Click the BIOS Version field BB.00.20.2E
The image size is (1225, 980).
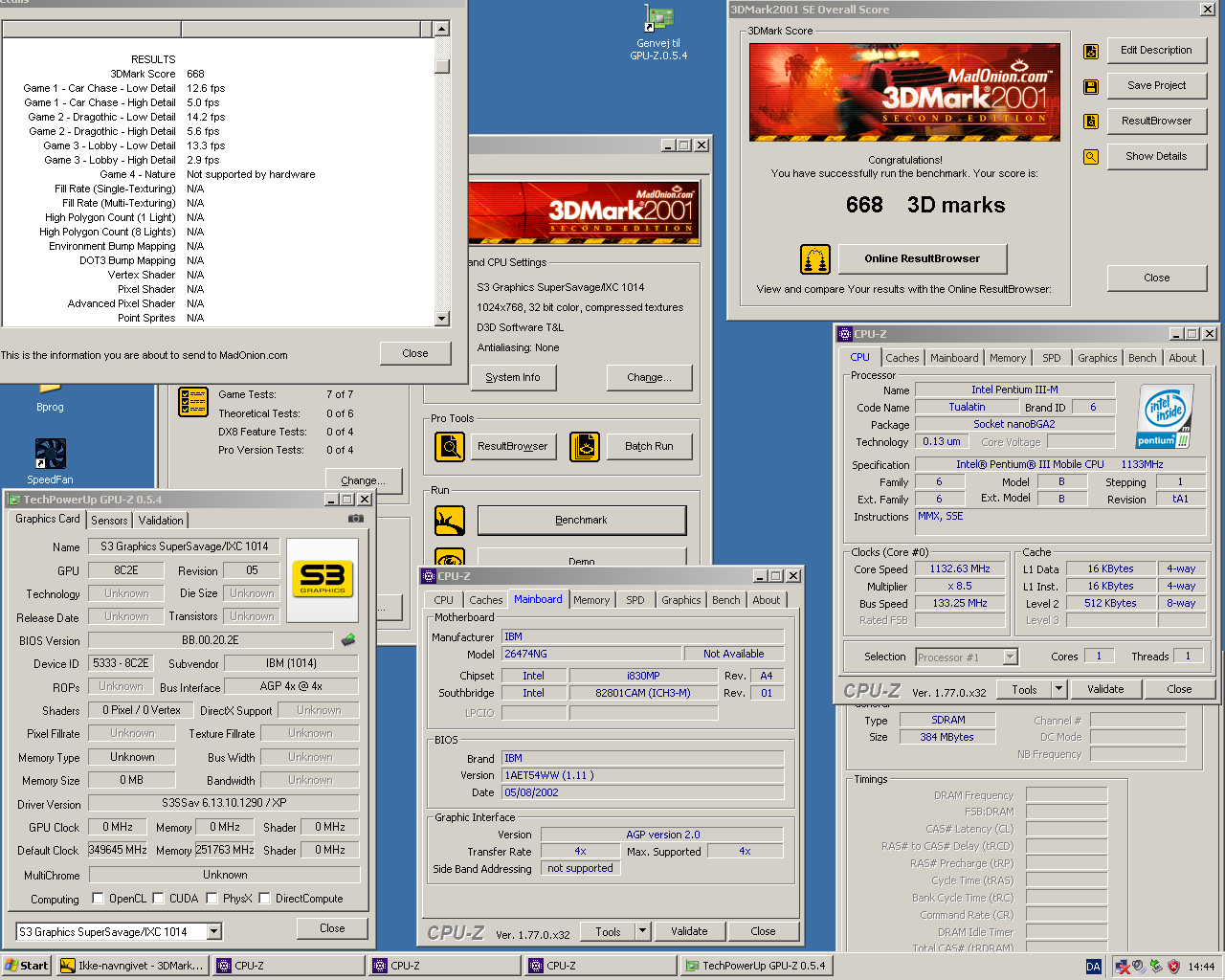pos(211,640)
